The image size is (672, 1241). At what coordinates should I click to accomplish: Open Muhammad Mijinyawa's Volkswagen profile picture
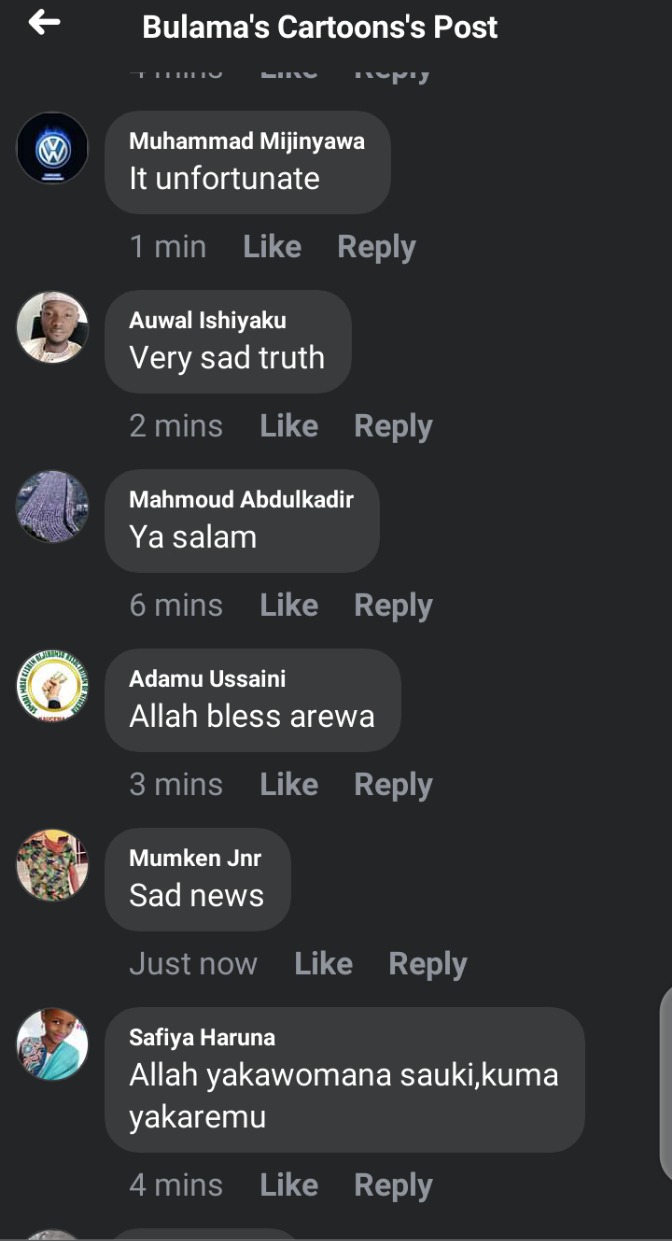click(x=53, y=148)
